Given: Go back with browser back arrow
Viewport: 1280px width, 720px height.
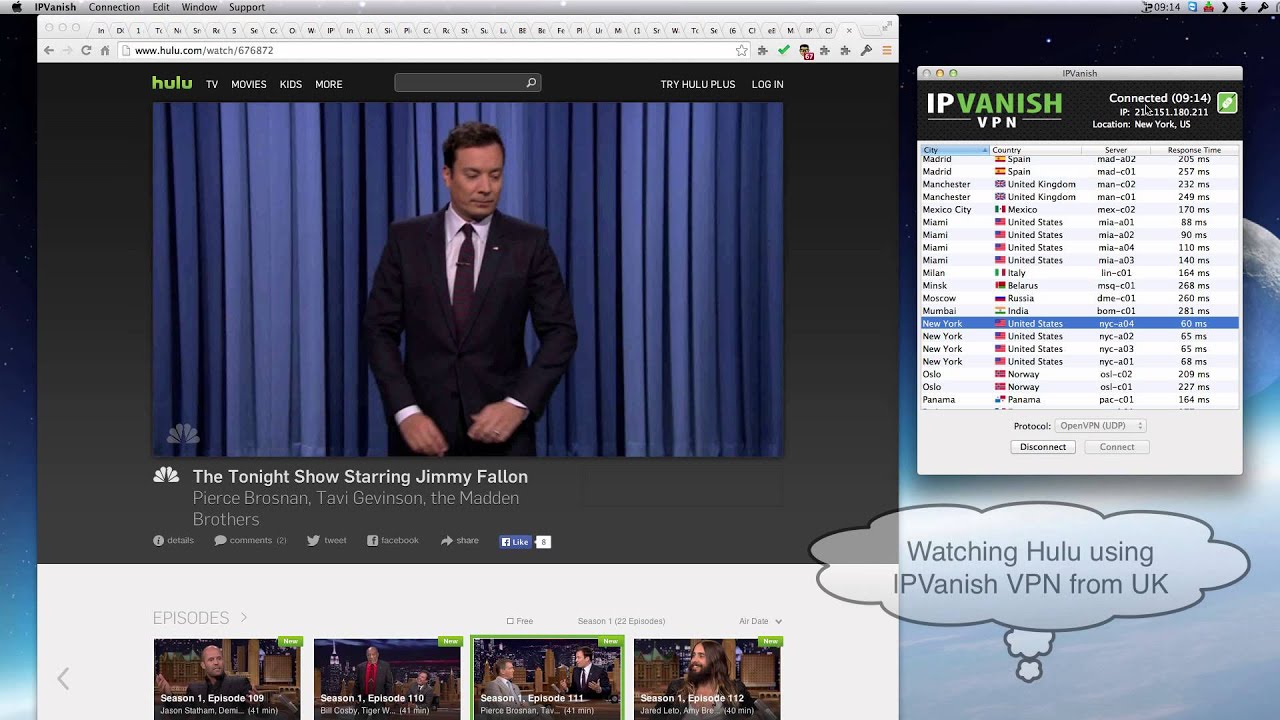Looking at the screenshot, I should tap(49, 50).
